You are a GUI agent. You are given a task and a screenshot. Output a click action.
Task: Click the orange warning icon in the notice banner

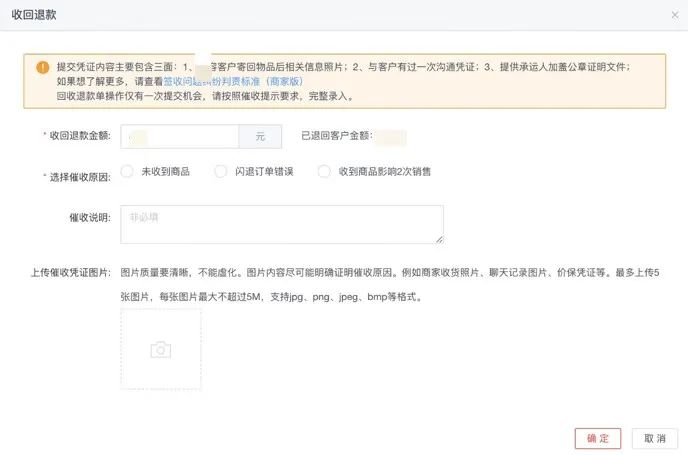pyautogui.click(x=42, y=67)
